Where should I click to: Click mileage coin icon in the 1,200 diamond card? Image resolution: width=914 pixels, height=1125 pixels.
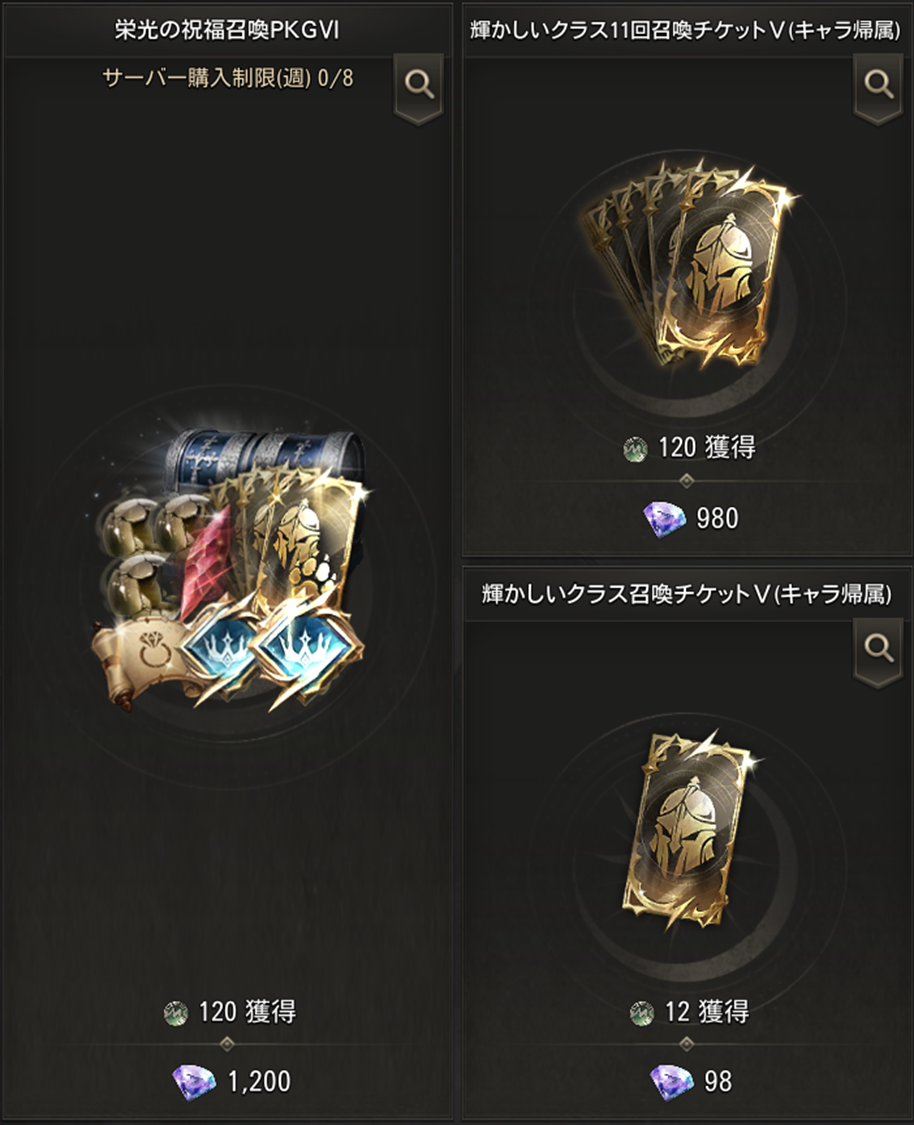[x=176, y=1012]
